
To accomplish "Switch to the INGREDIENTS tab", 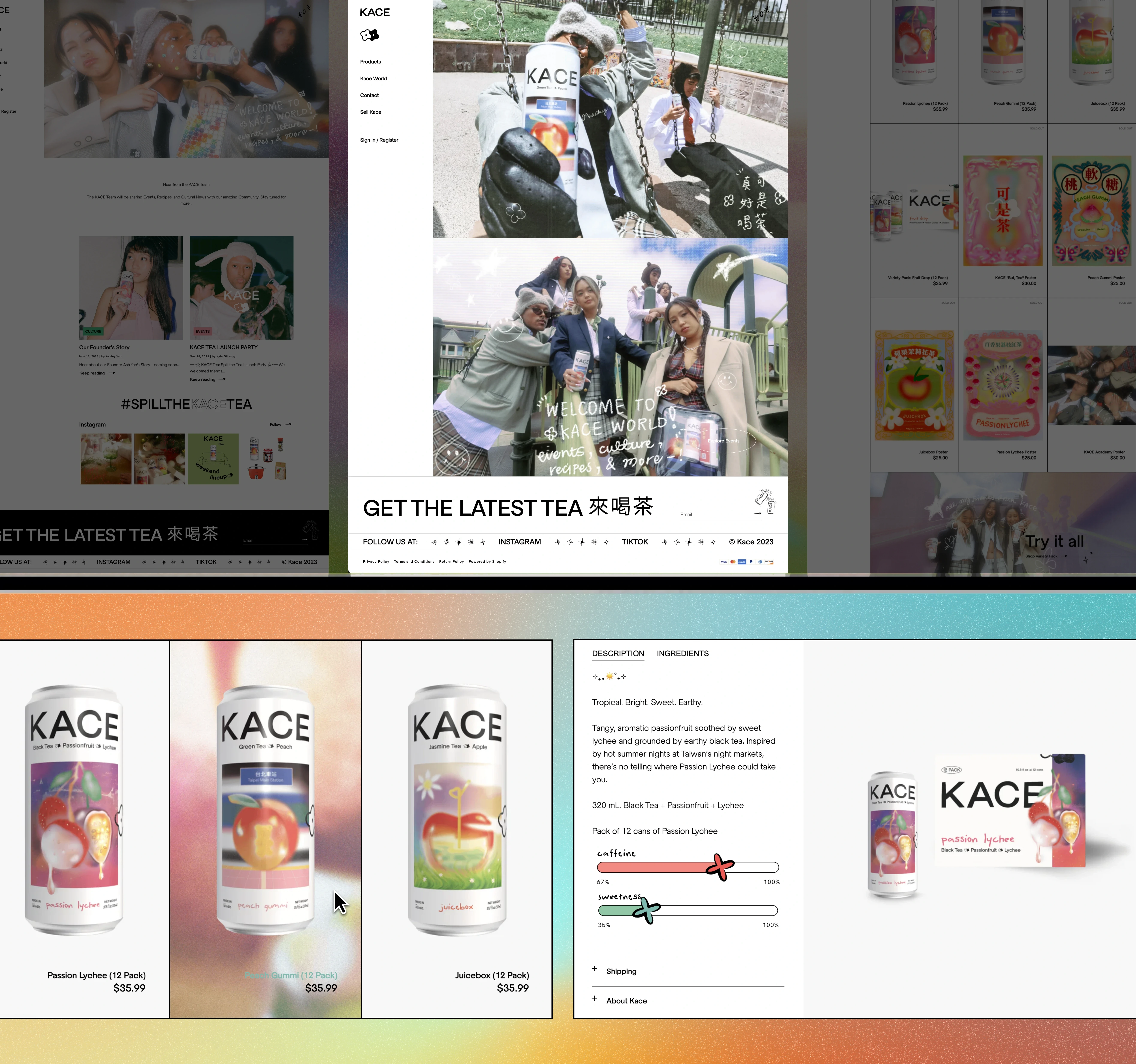I will click(x=682, y=654).
